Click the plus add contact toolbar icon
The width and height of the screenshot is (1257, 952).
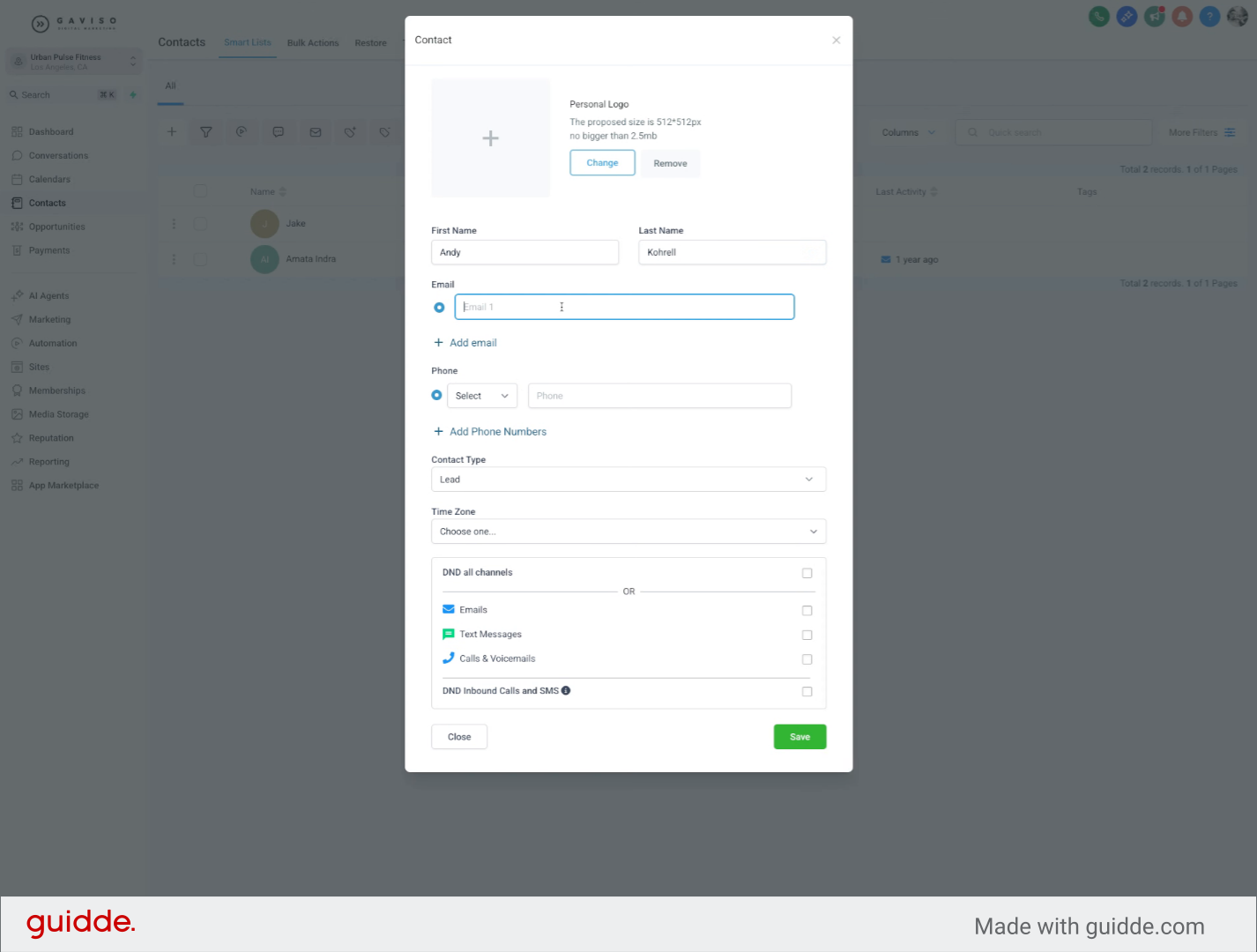(x=172, y=132)
